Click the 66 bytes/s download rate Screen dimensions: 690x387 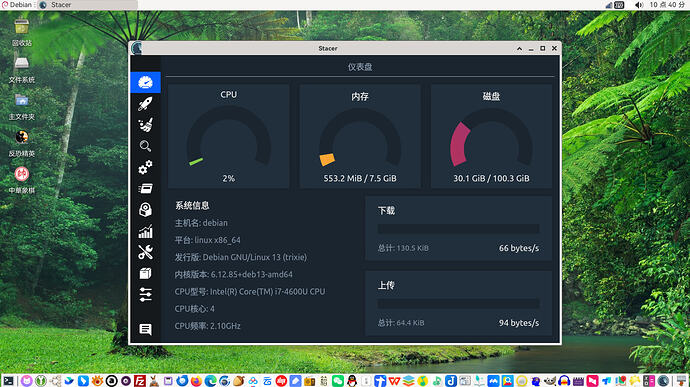click(519, 248)
